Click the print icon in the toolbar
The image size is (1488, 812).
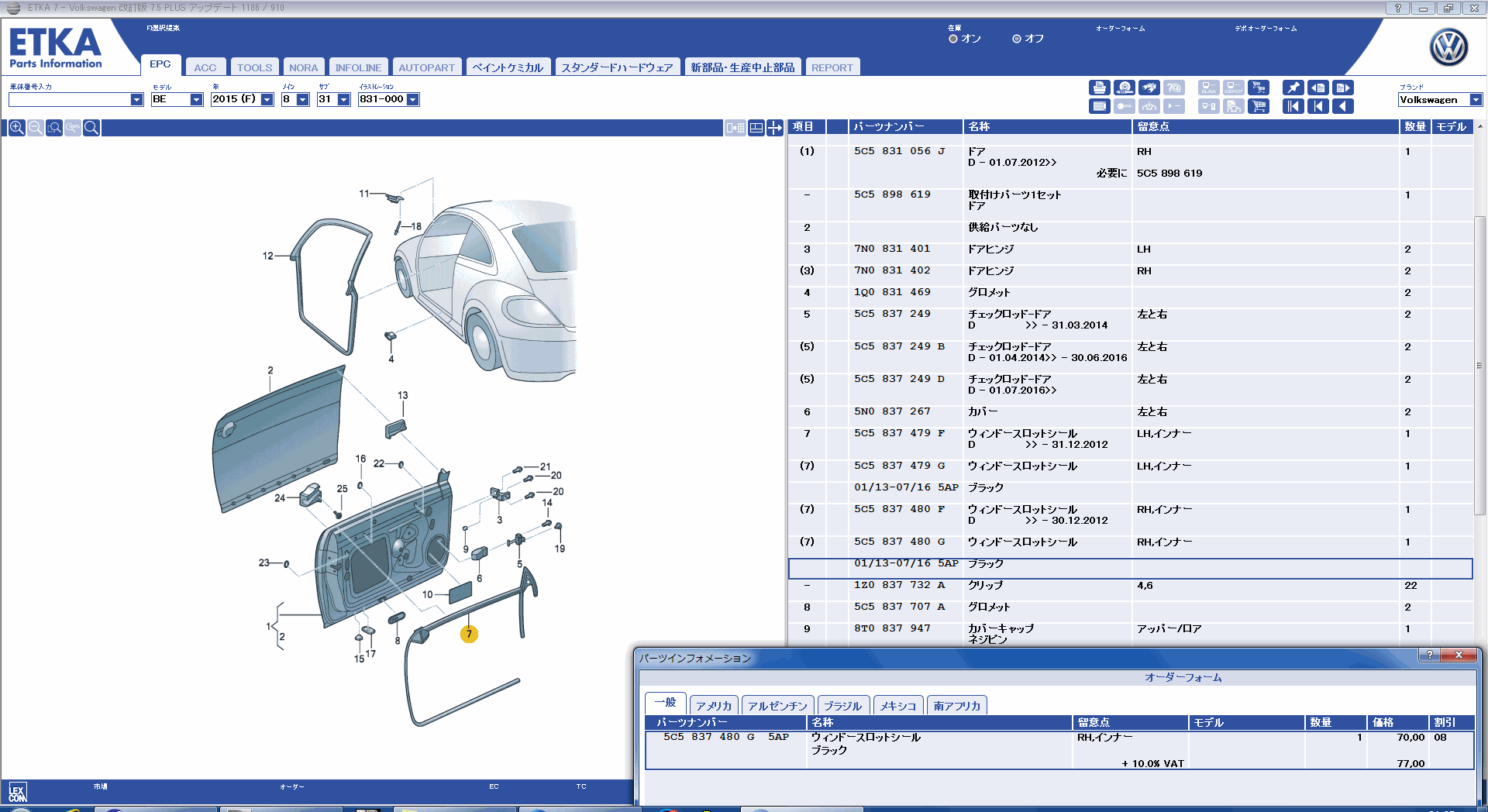click(x=1099, y=88)
